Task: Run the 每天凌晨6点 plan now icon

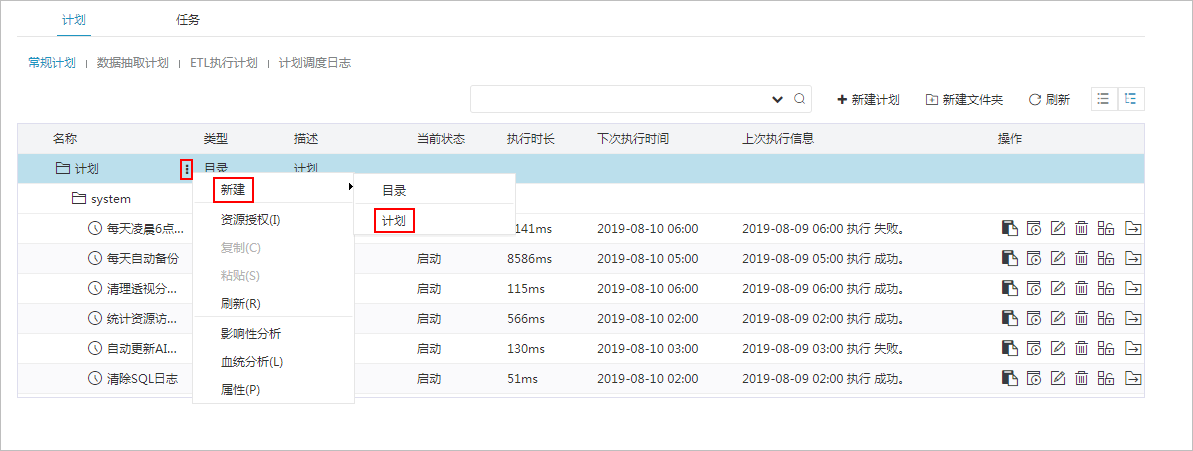Action: (1033, 228)
